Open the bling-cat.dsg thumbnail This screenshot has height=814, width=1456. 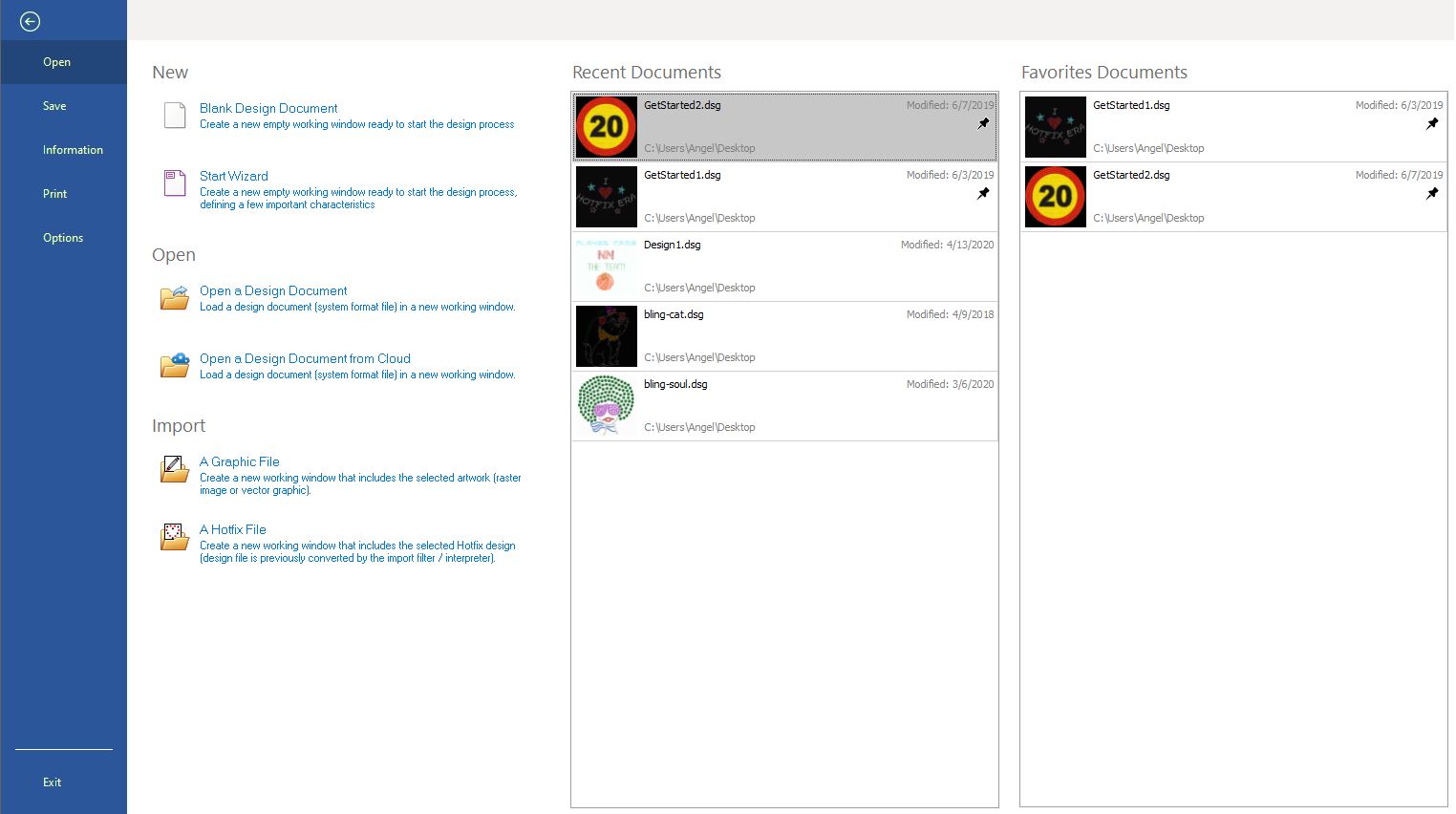pos(606,336)
